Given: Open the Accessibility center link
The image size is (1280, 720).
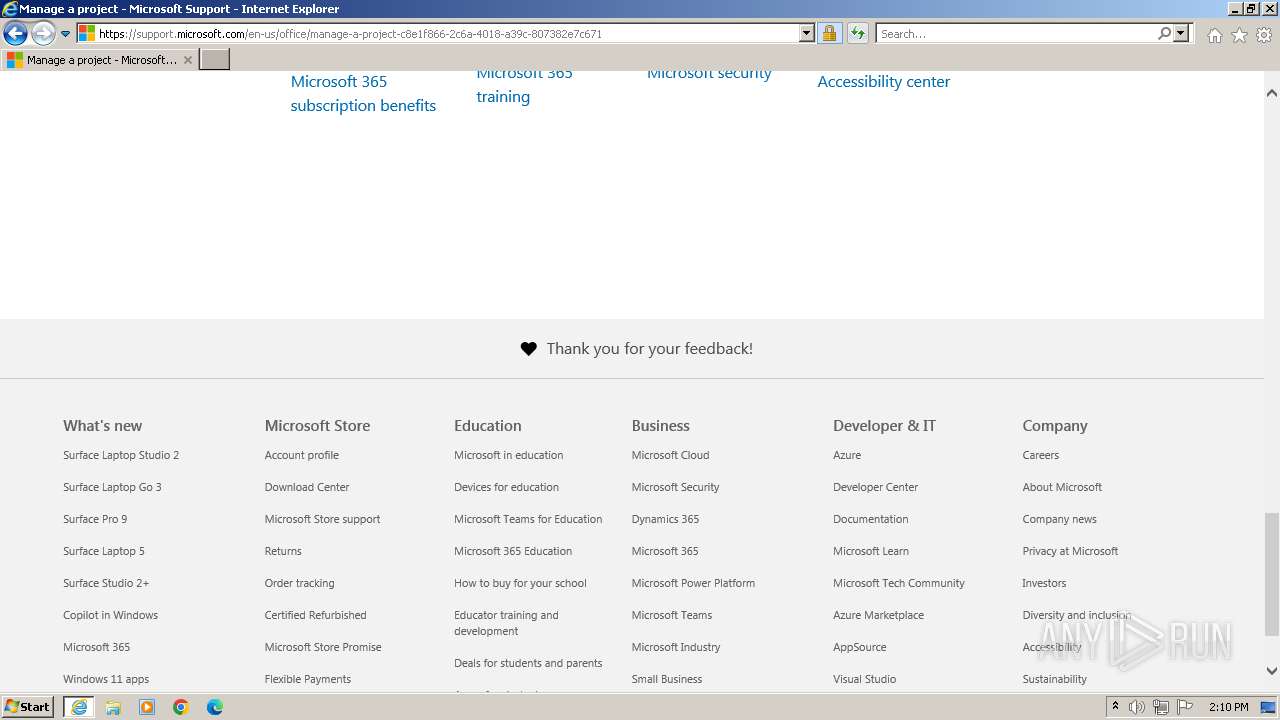Looking at the screenshot, I should point(883,82).
